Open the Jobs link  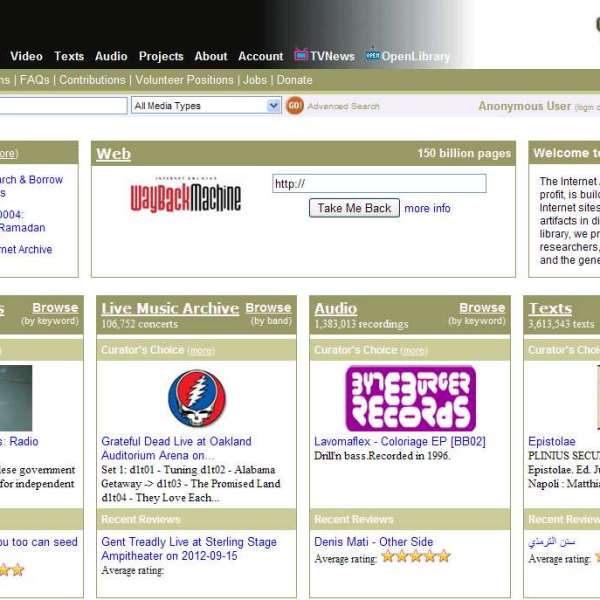(x=255, y=80)
